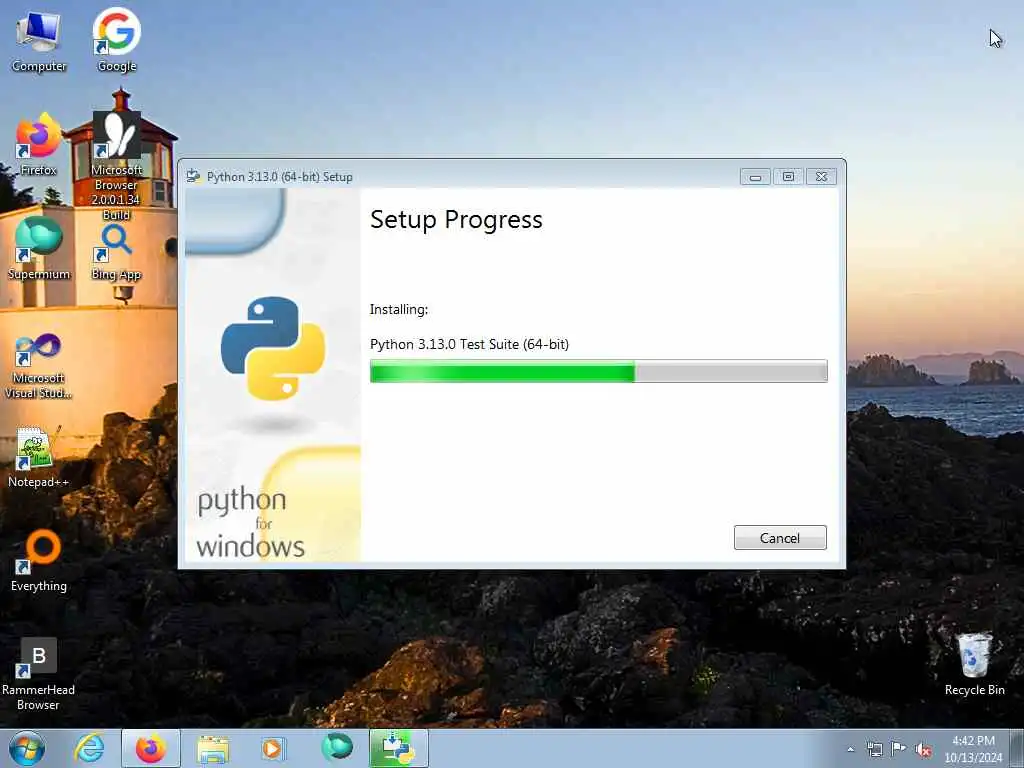Image resolution: width=1024 pixels, height=768 pixels.
Task: Click the 'Installing:' label
Action: click(x=399, y=310)
